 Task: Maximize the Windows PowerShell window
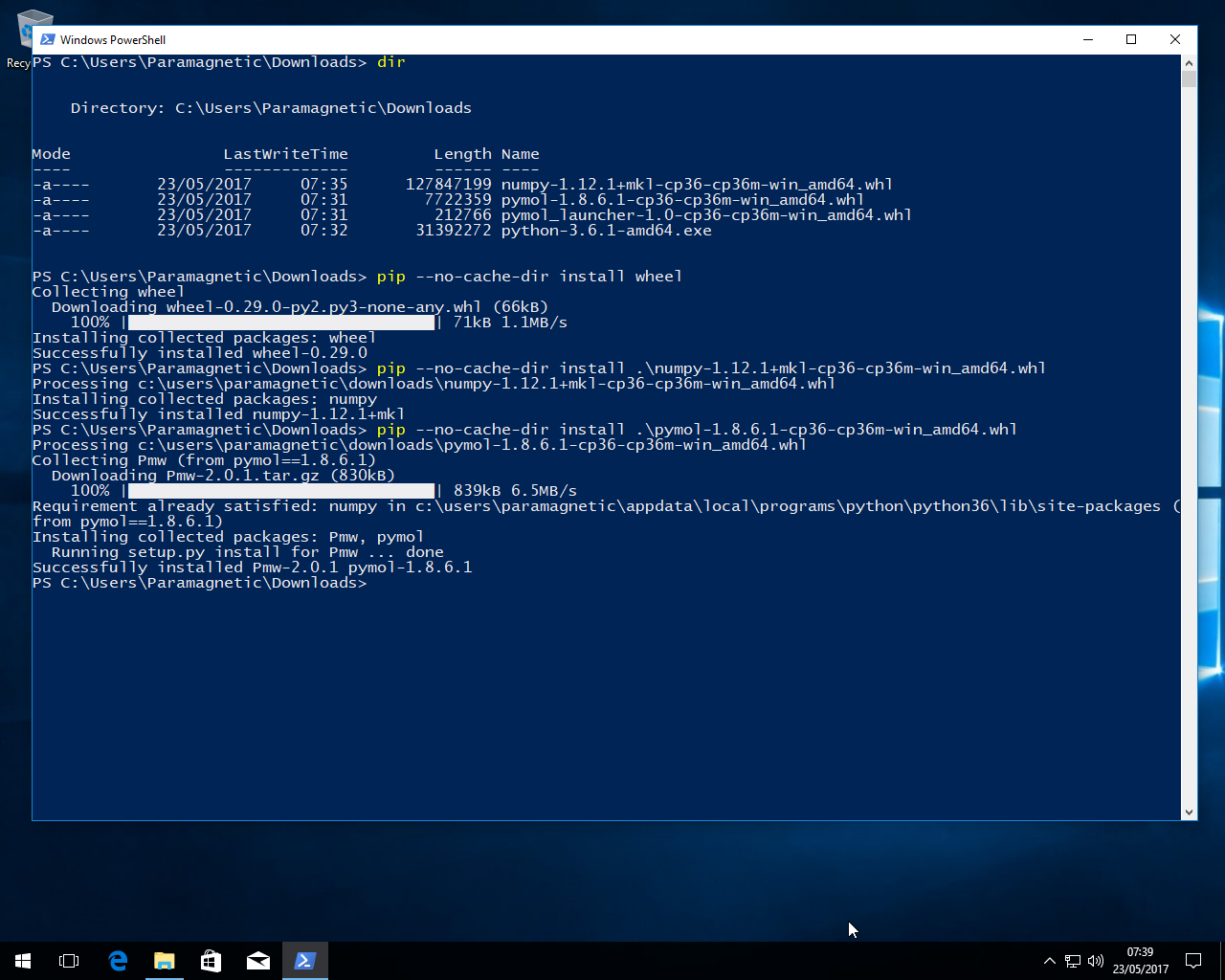pyautogui.click(x=1131, y=39)
